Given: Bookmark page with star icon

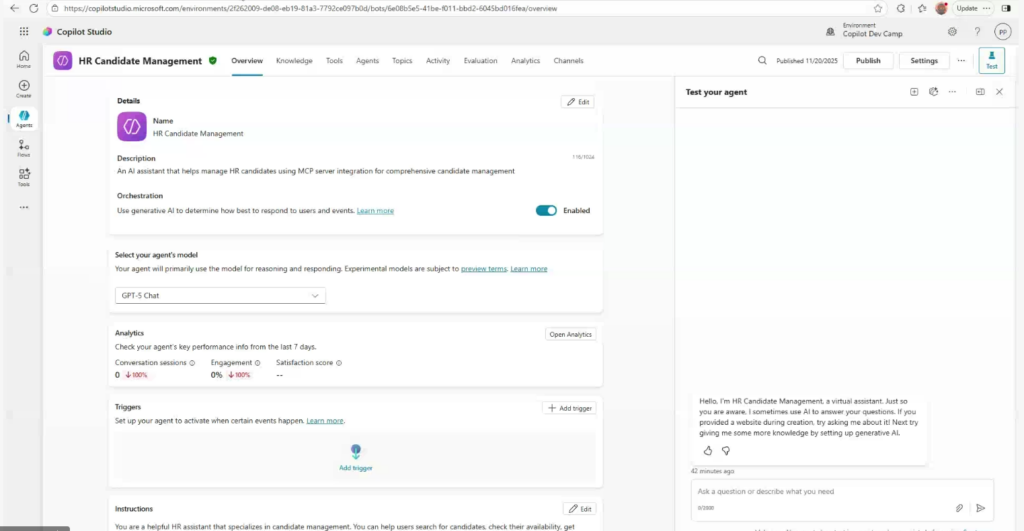Looking at the screenshot, I should (x=878, y=8).
